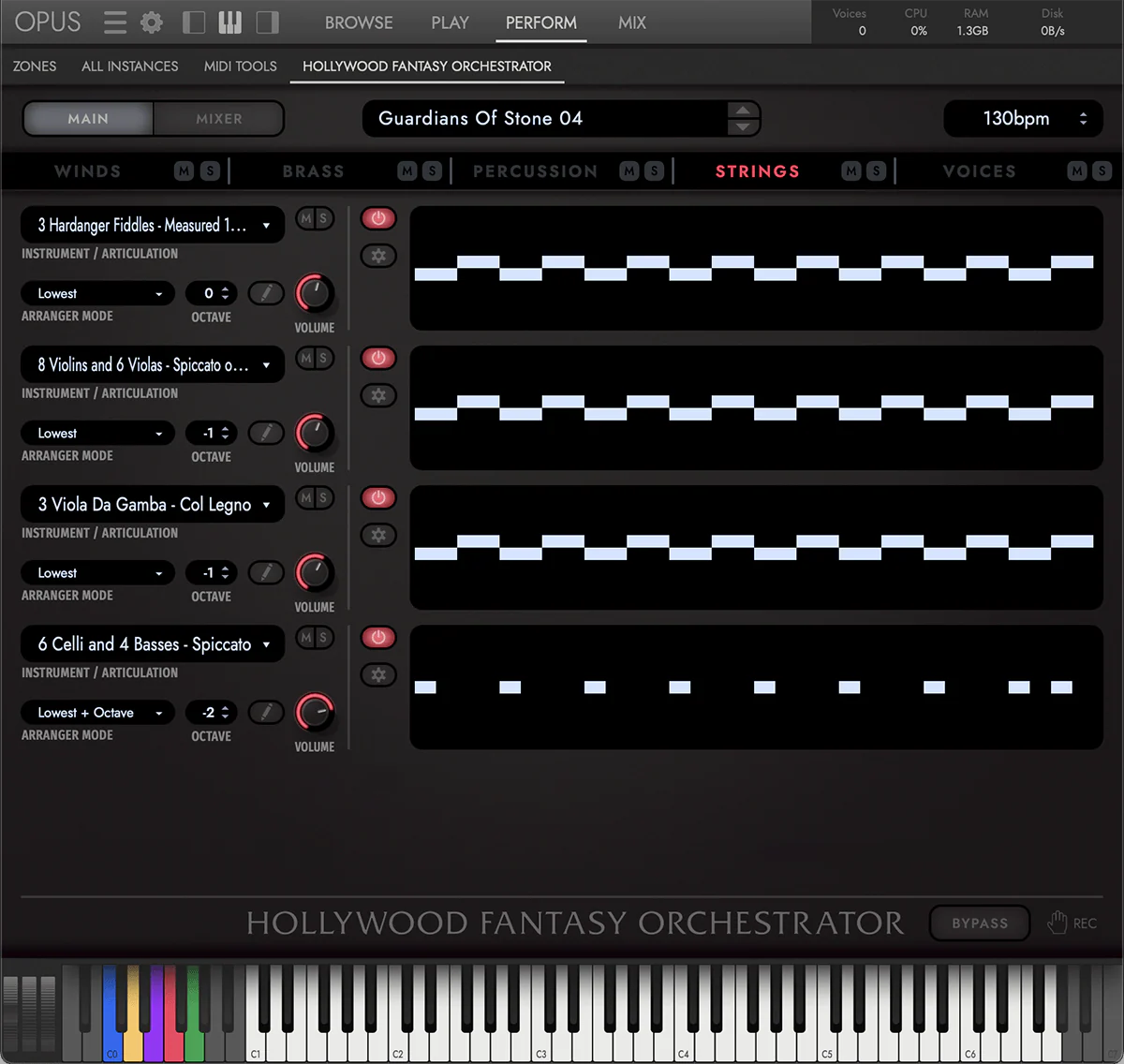Go to the MIX page
1124x1064 pixels.
[632, 22]
